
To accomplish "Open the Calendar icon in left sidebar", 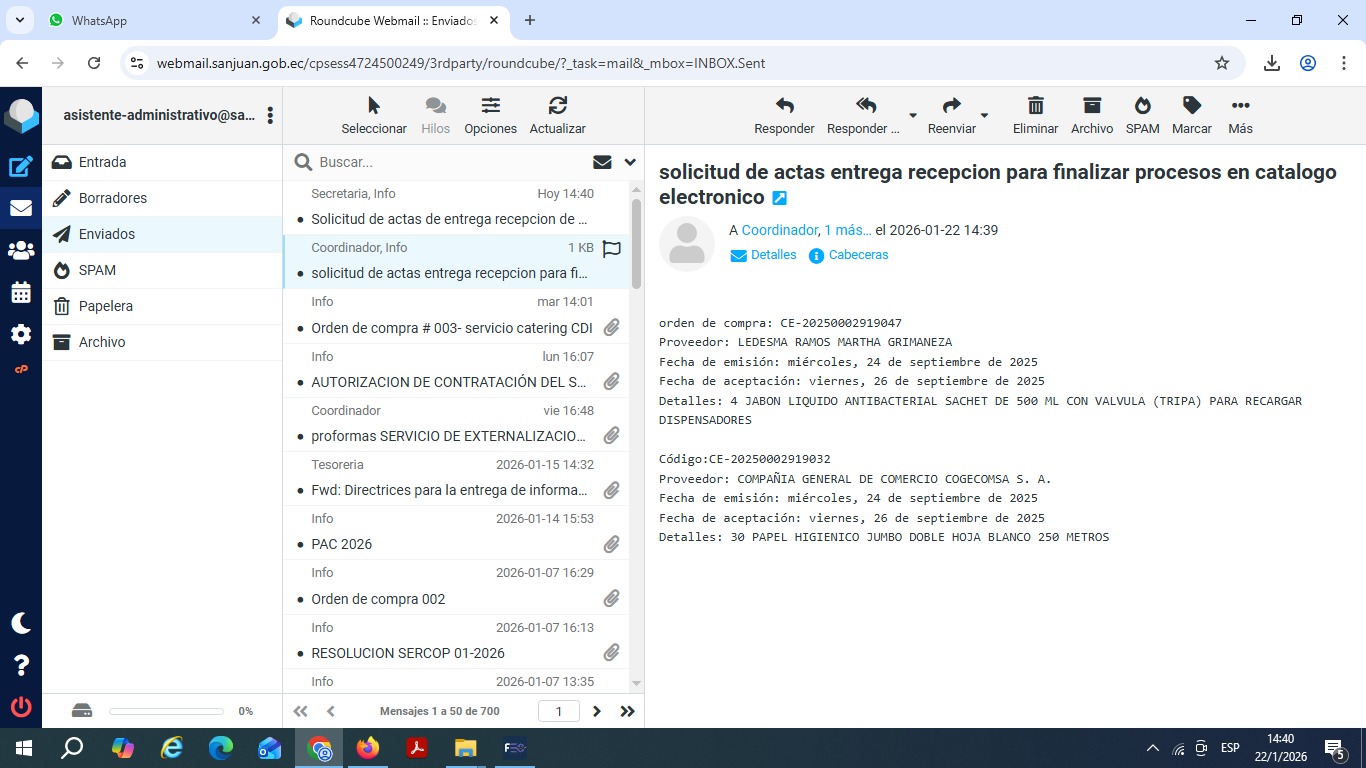I will [21, 293].
